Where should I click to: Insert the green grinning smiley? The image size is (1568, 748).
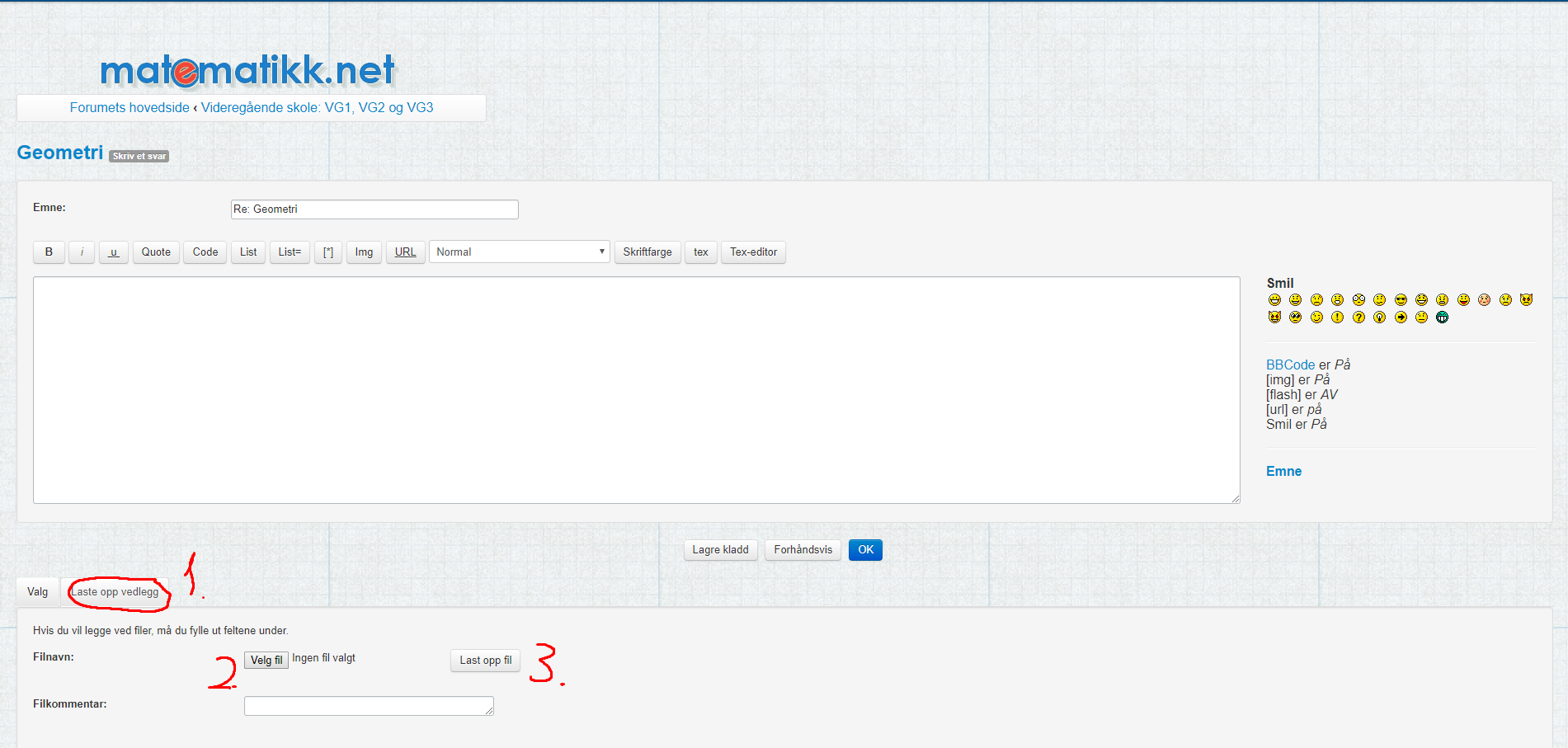[x=1442, y=318]
